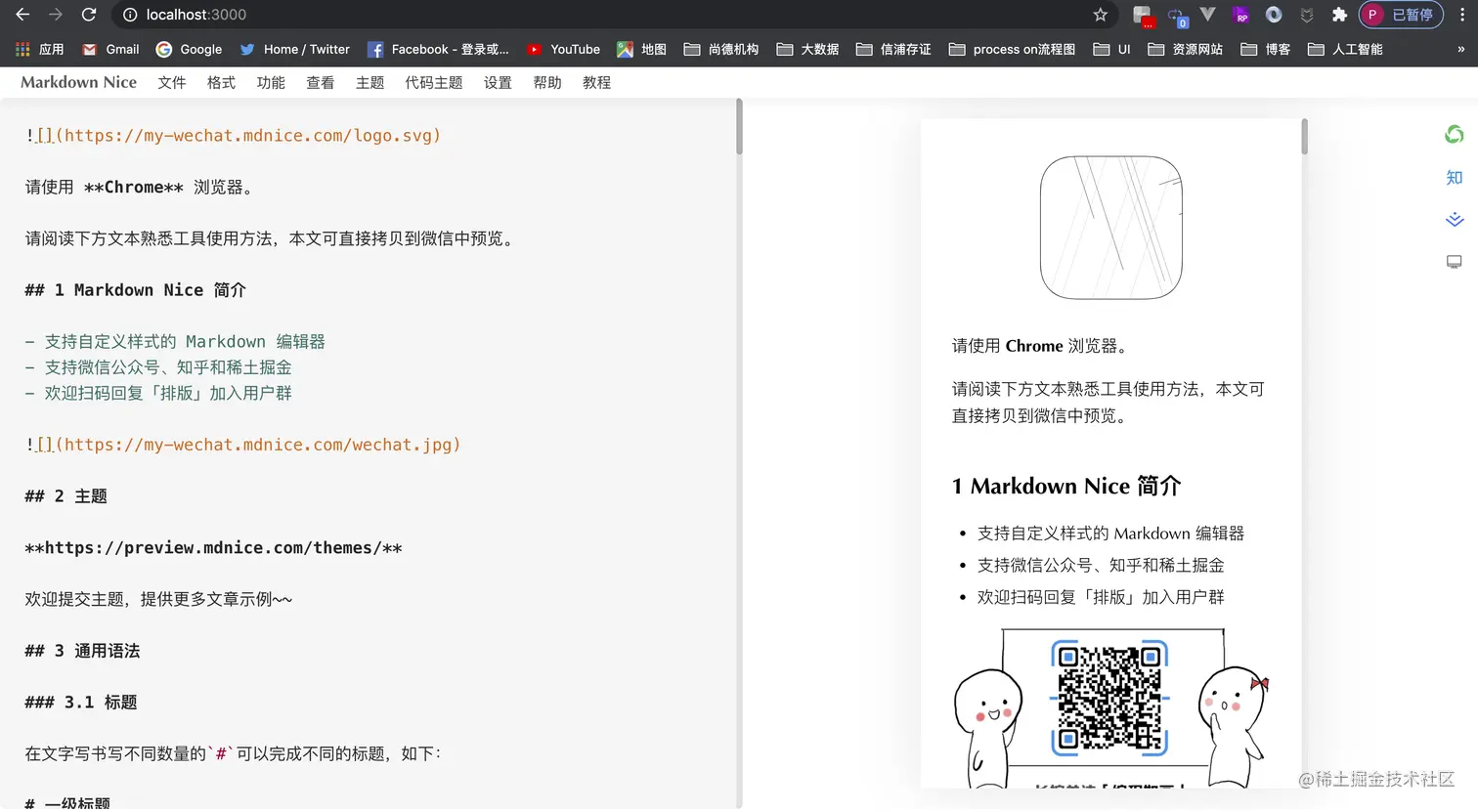Image resolution: width=1478 pixels, height=812 pixels.
Task: Copy to Juejin using blue chevron icon
Action: 1455,219
